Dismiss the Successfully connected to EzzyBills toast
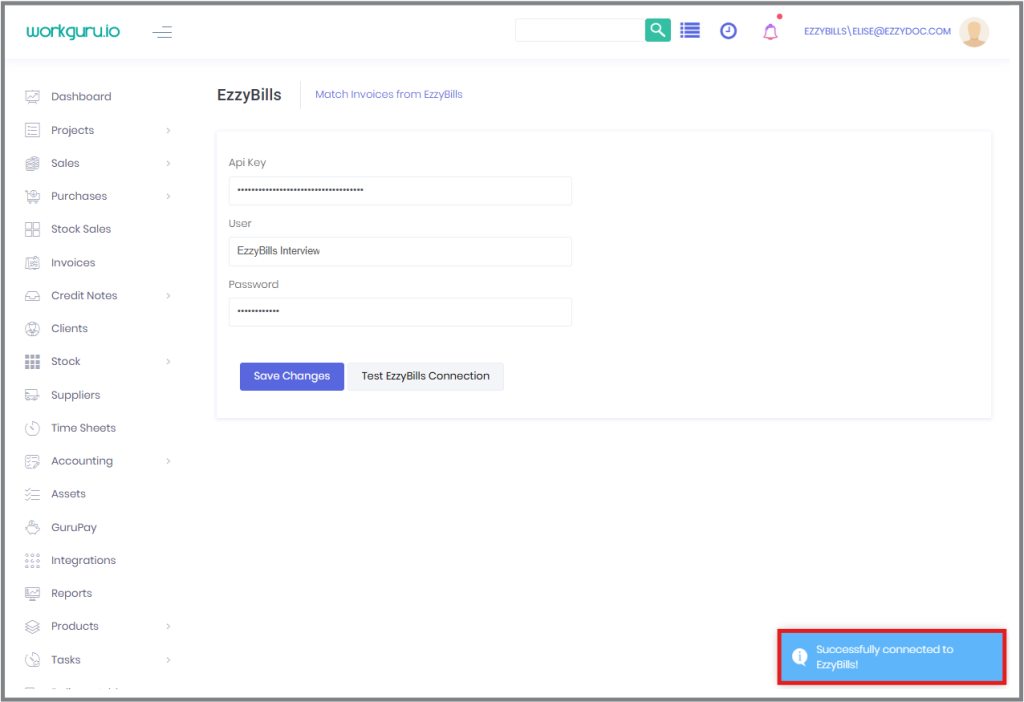Screen dimensions: 1024x702 (891, 657)
